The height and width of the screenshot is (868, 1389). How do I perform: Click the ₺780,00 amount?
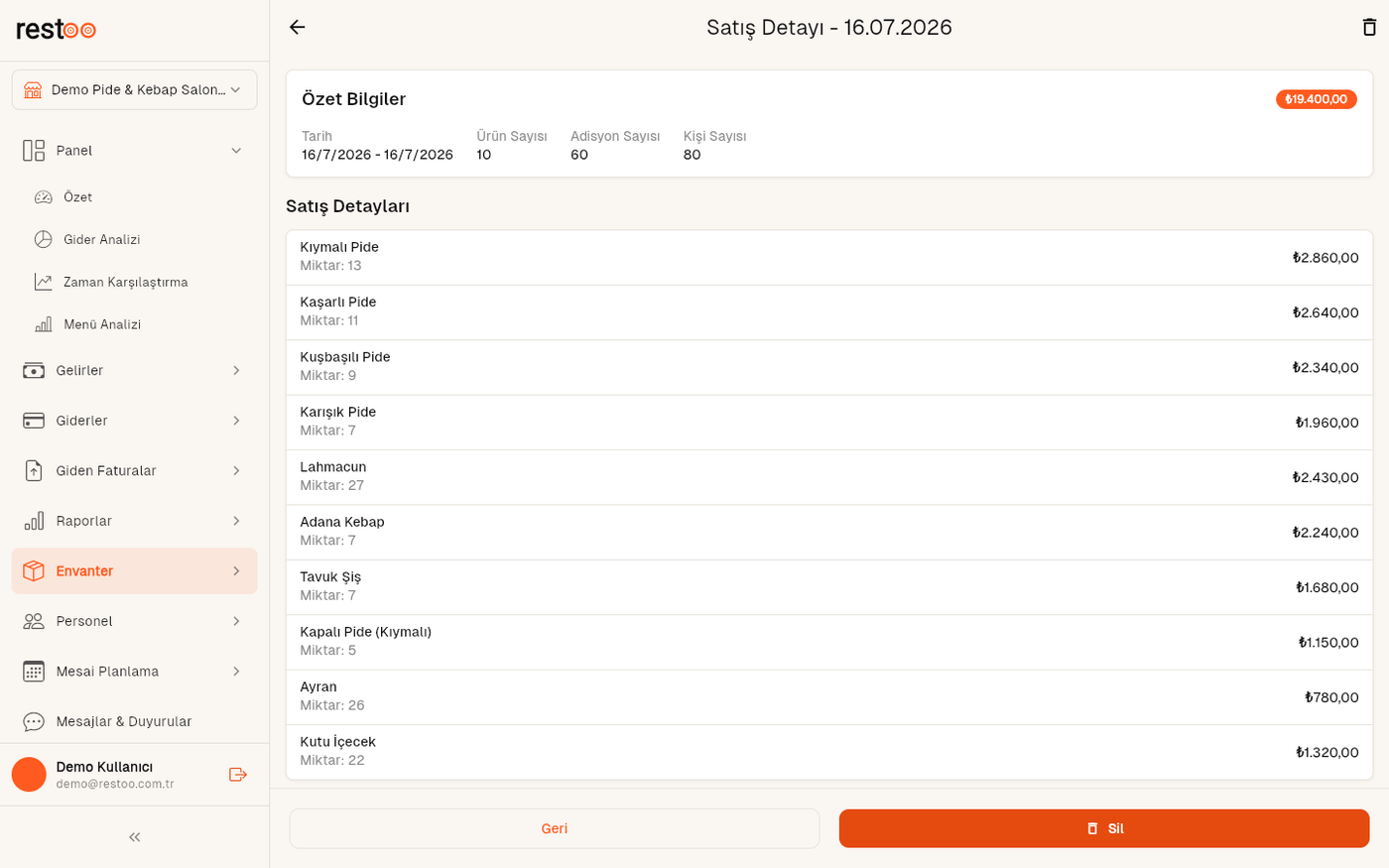(x=1331, y=697)
